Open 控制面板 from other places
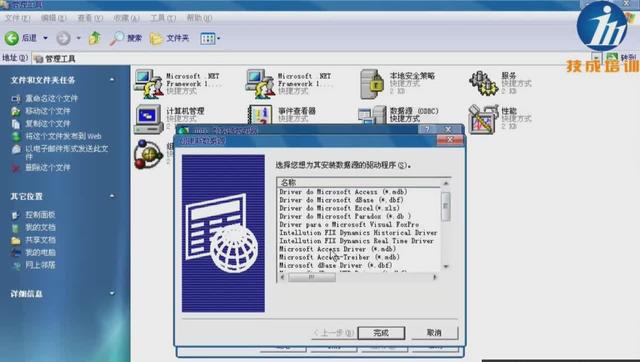The height and width of the screenshot is (362, 640). (x=40, y=215)
